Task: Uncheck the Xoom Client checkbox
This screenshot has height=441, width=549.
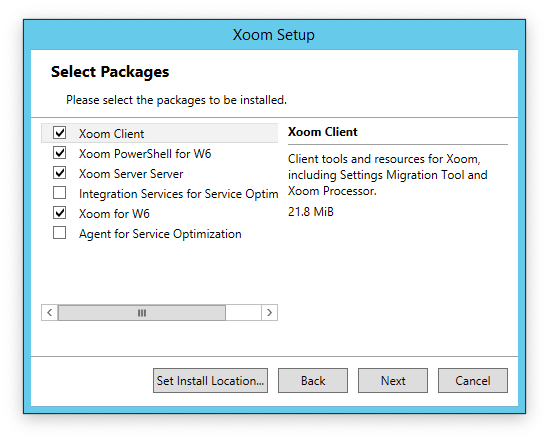Action: click(60, 133)
